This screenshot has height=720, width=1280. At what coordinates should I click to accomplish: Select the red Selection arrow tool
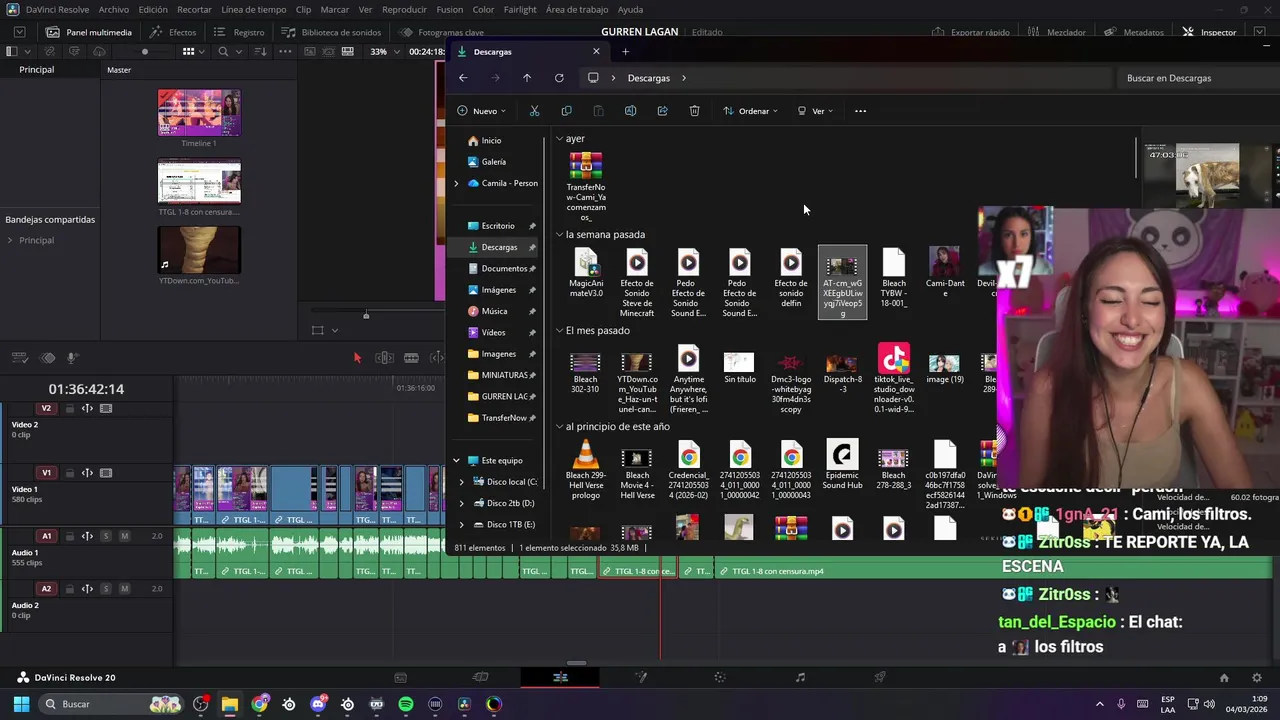pos(357,358)
